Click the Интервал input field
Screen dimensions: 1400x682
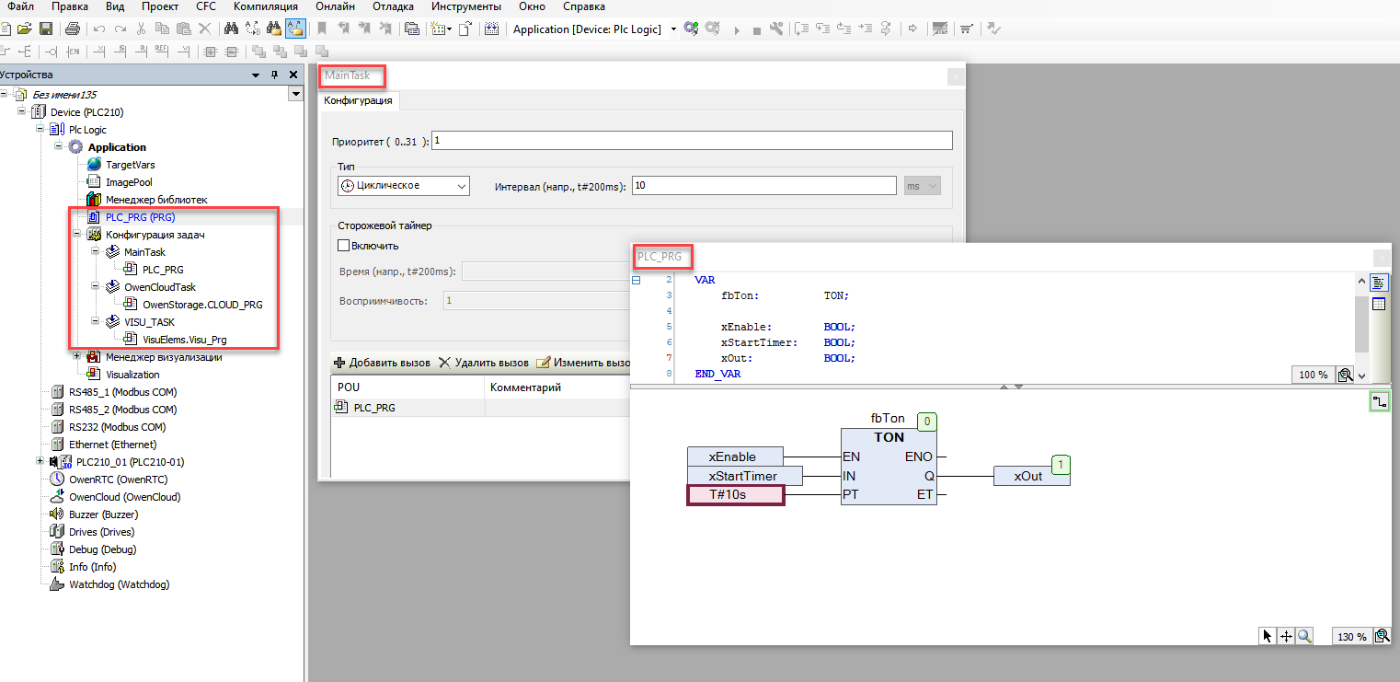pos(763,186)
